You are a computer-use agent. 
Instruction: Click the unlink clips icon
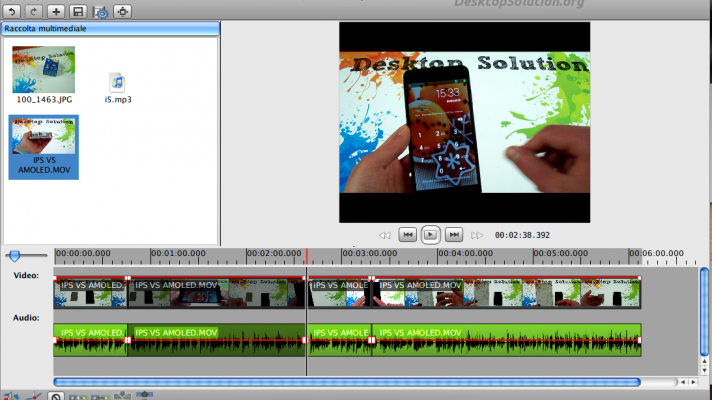coord(78,397)
